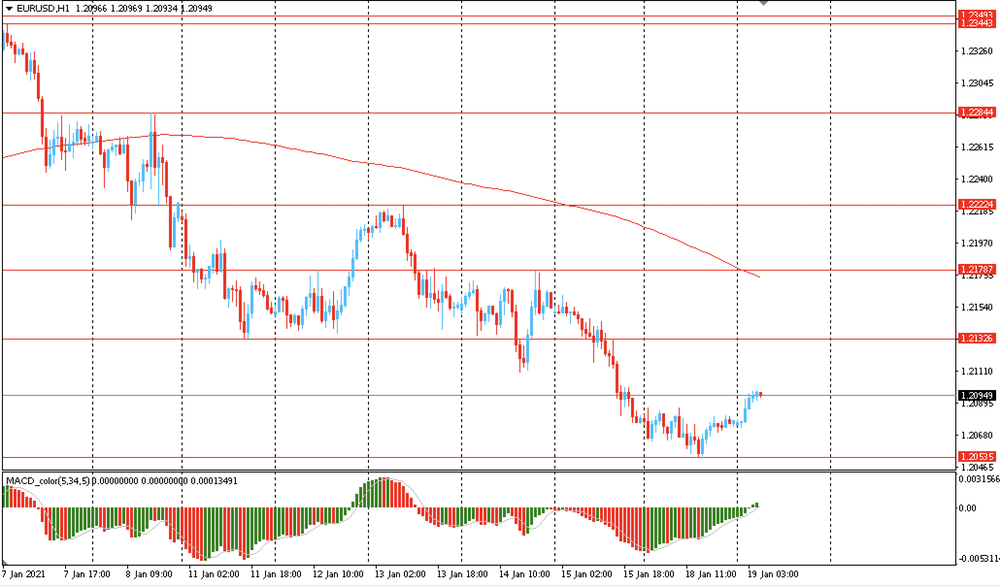
Task: Click the 8 Jan 09:00 time label
Action: pos(149,574)
